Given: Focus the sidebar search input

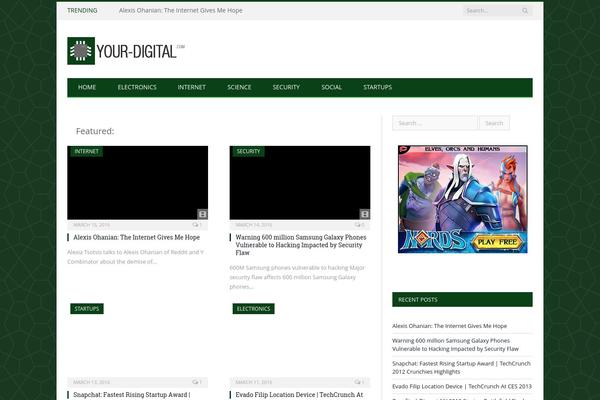Looking at the screenshot, I should (435, 123).
